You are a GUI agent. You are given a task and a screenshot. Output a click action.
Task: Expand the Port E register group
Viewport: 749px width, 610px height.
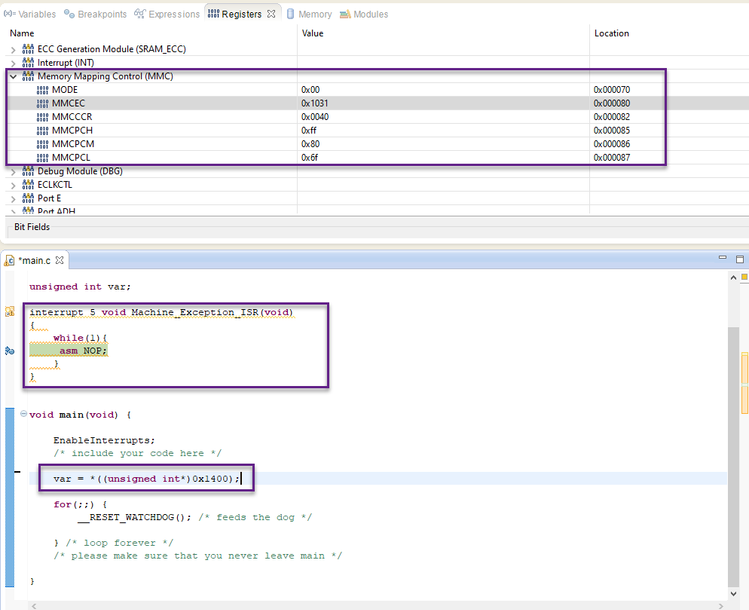coord(13,198)
